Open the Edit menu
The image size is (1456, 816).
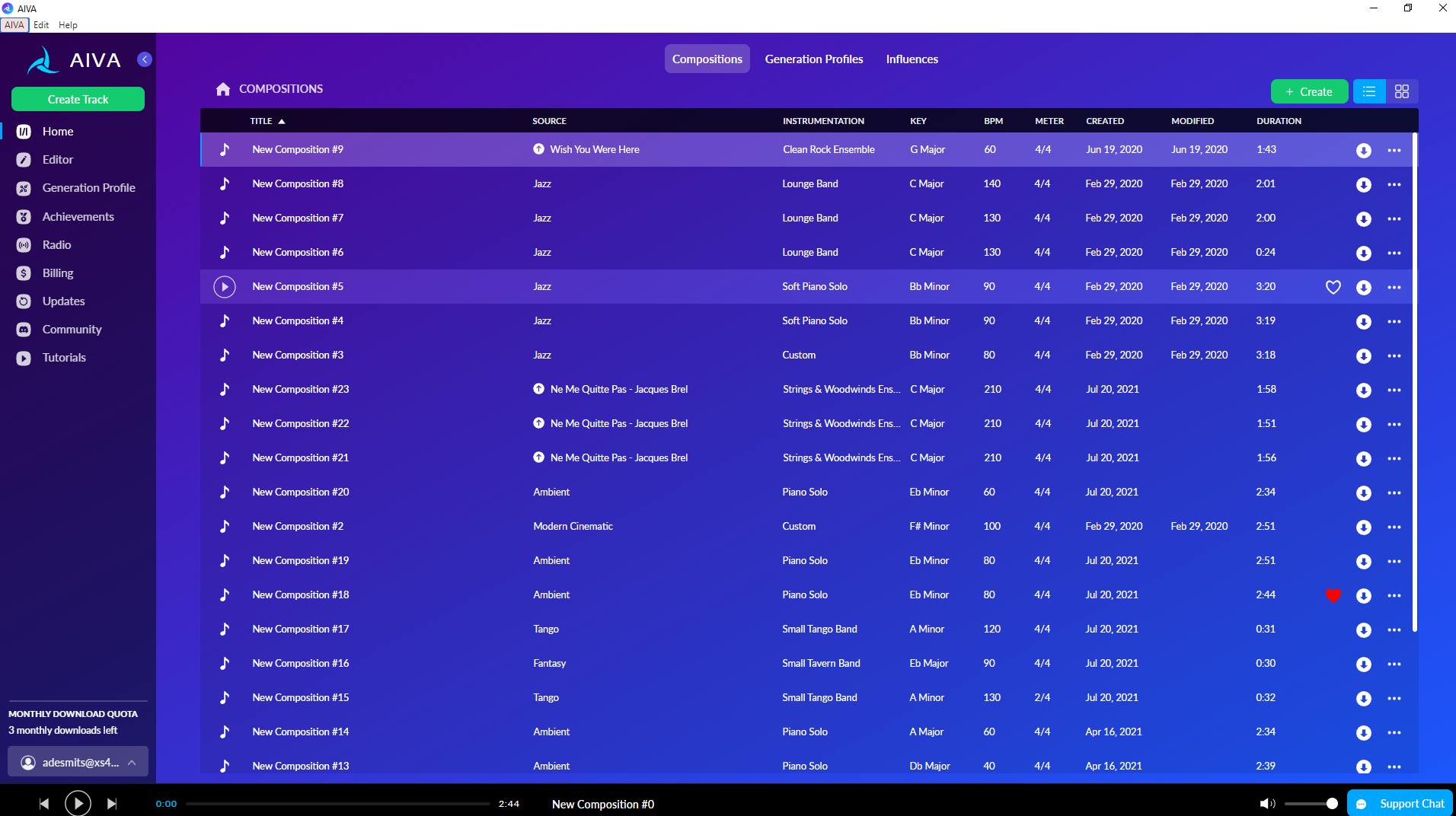point(41,25)
